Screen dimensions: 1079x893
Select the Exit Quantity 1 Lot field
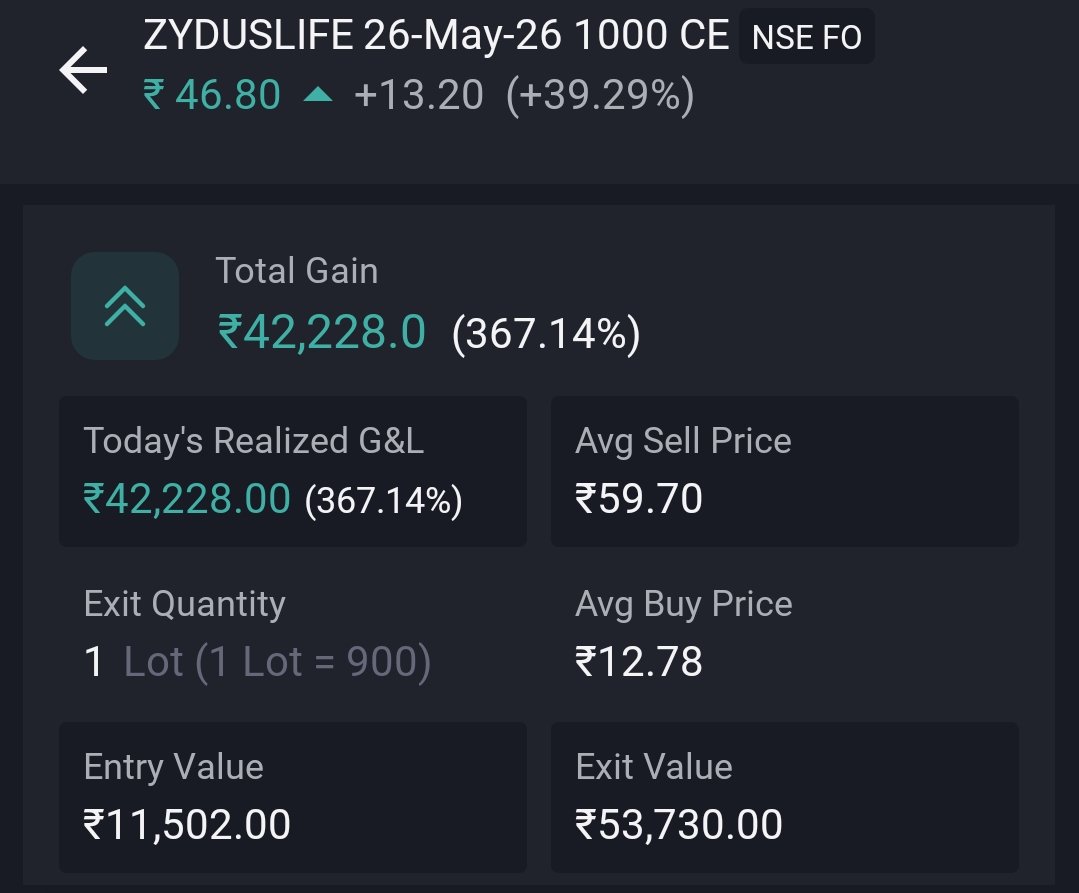(257, 634)
